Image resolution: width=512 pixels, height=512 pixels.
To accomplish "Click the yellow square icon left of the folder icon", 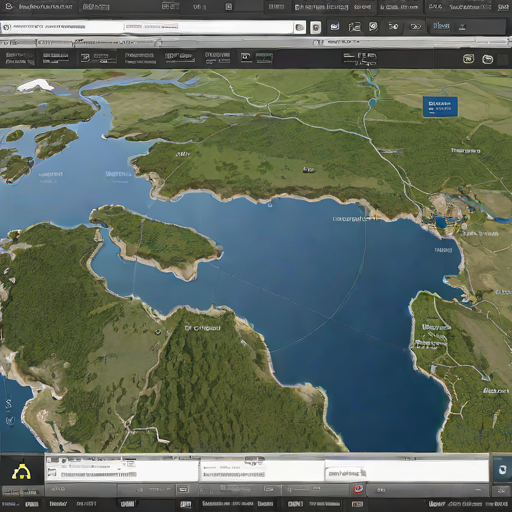I will pyautogui.click(x=468, y=59).
